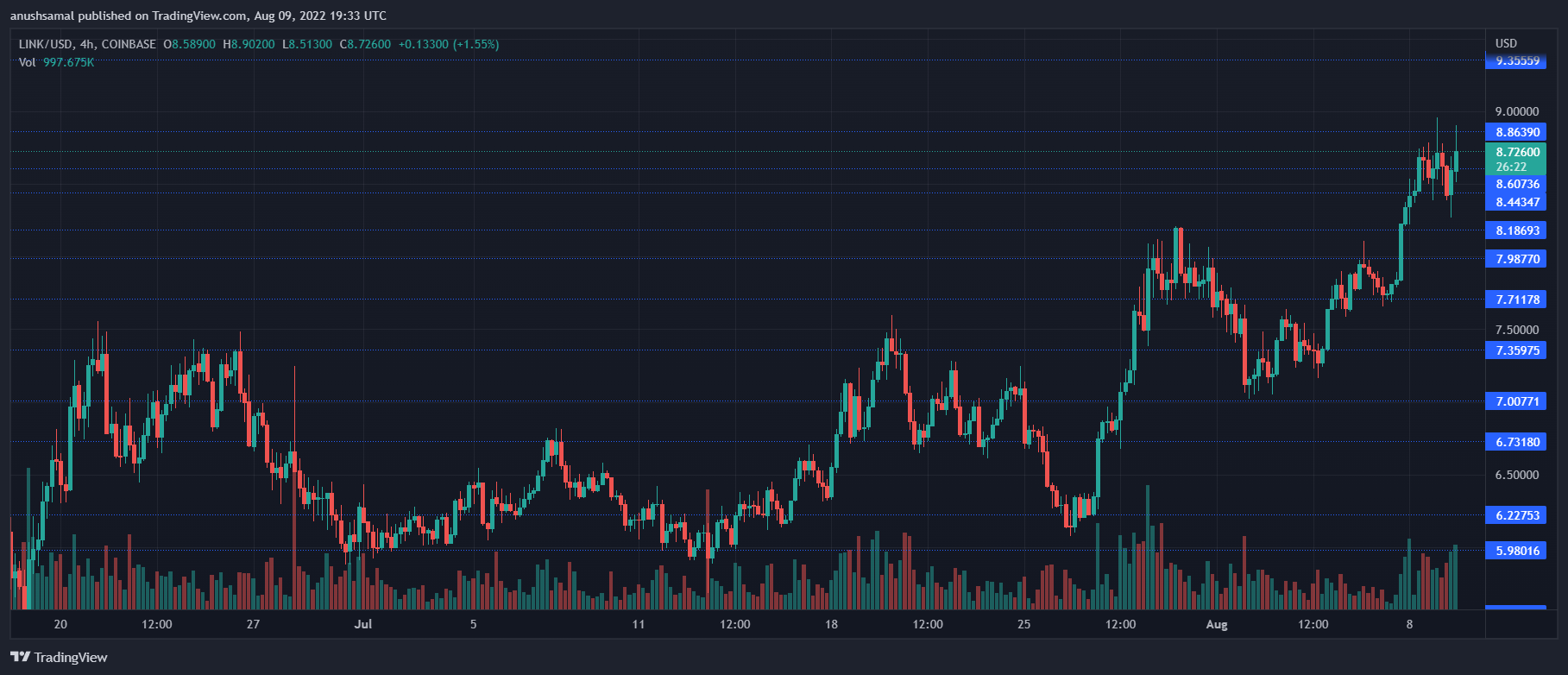Viewport: 1568px width, 675px height.
Task: Click the low price L8.51300
Action: tap(306, 44)
